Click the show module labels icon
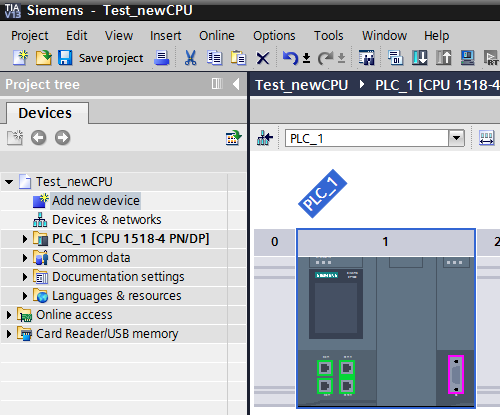Screen dimensions: 500x415 [487, 138]
